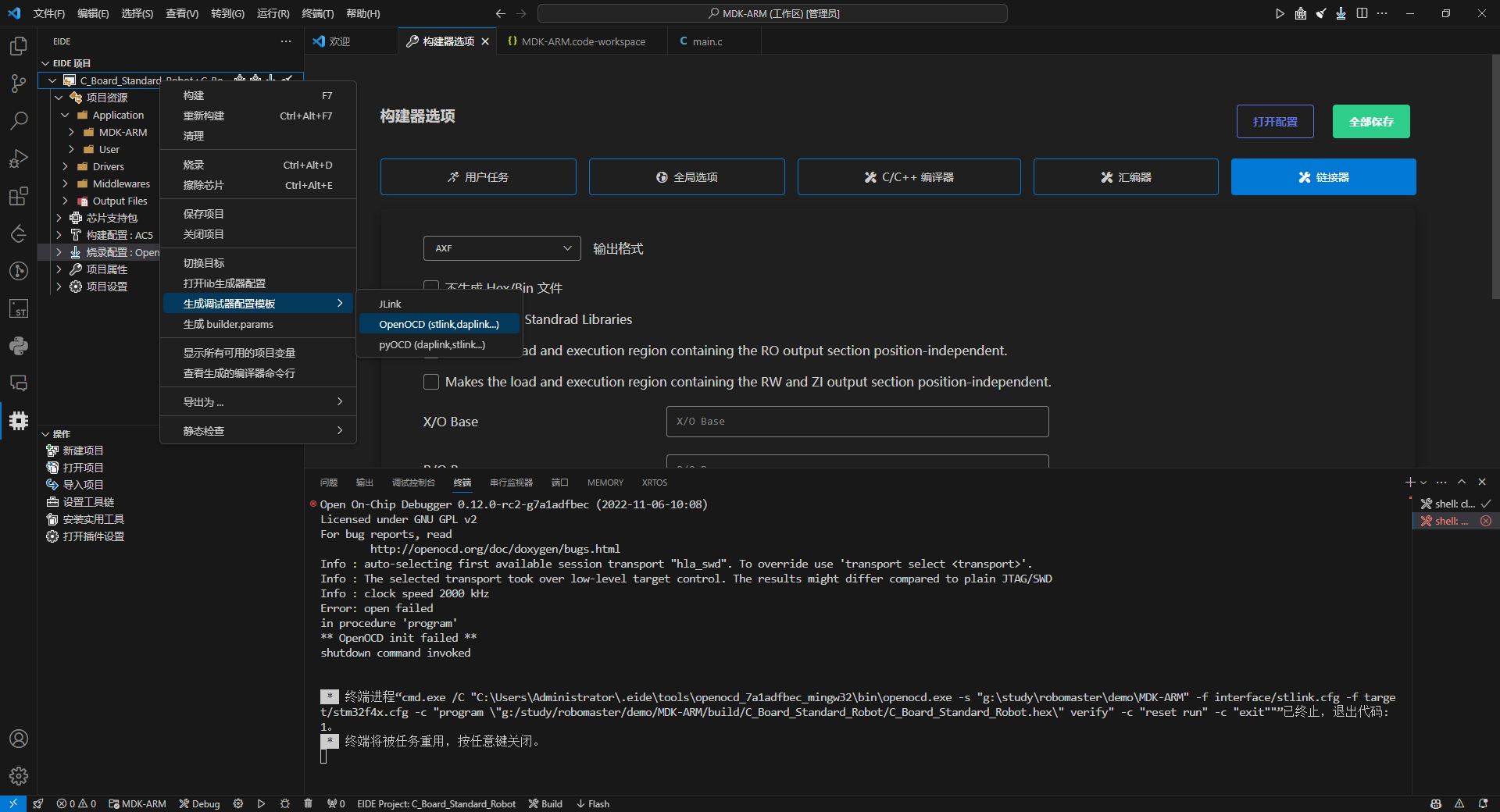1500x812 pixels.
Task: Open Source Control view
Action: (x=19, y=84)
